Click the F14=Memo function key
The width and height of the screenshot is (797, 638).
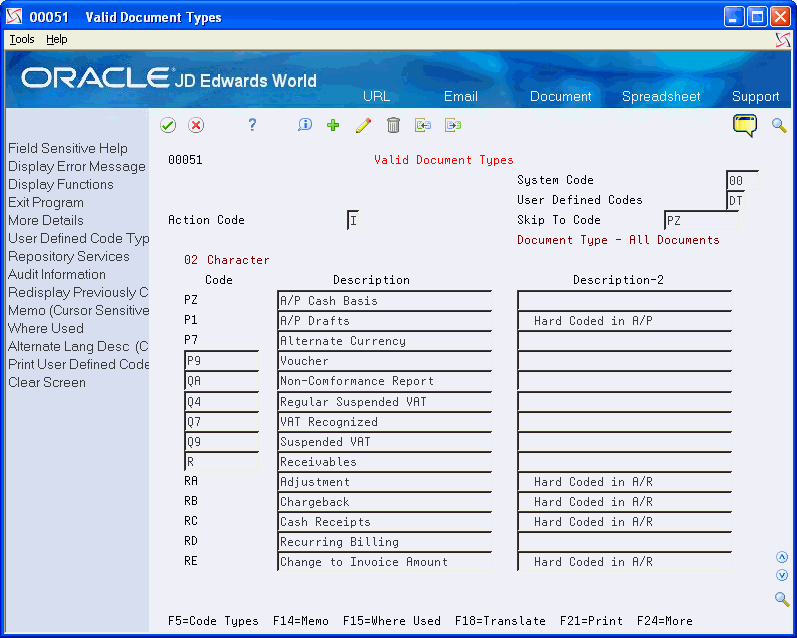[x=300, y=621]
